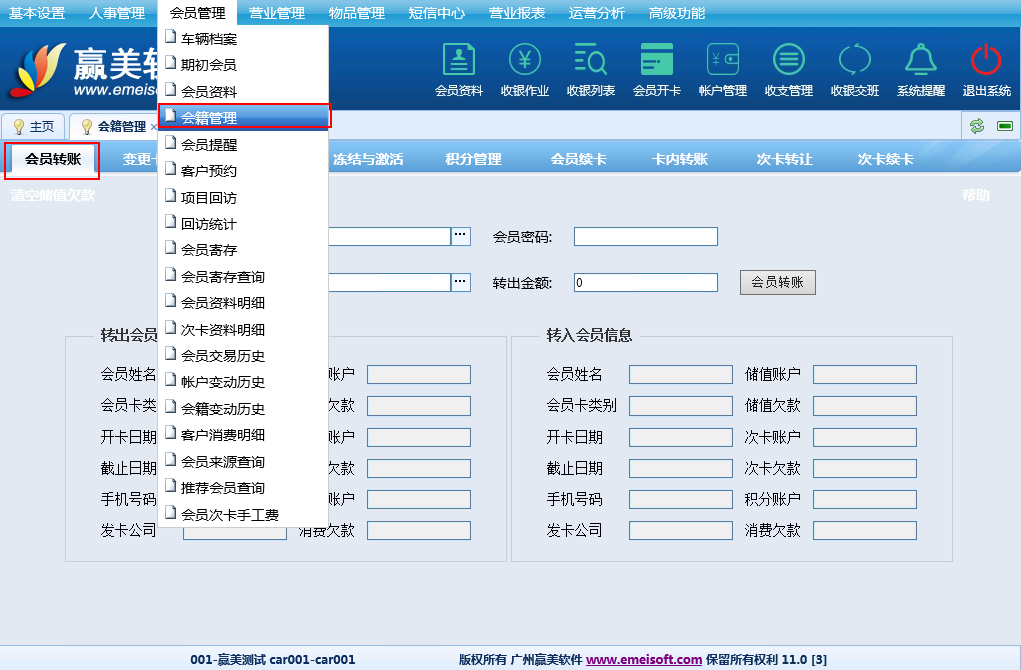This screenshot has width=1021, height=670.
Task: Click the 系统提醒 bell icon
Action: pyautogui.click(x=921, y=62)
